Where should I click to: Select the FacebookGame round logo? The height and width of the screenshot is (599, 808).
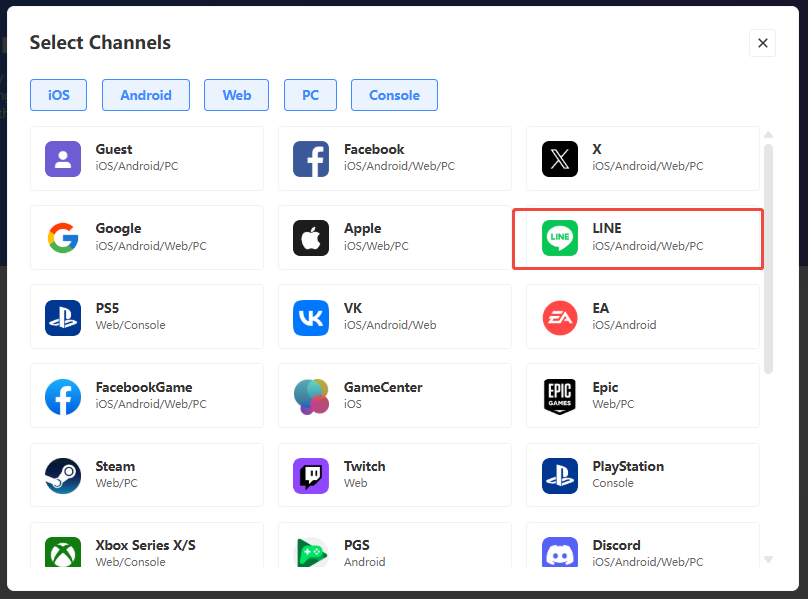63,396
